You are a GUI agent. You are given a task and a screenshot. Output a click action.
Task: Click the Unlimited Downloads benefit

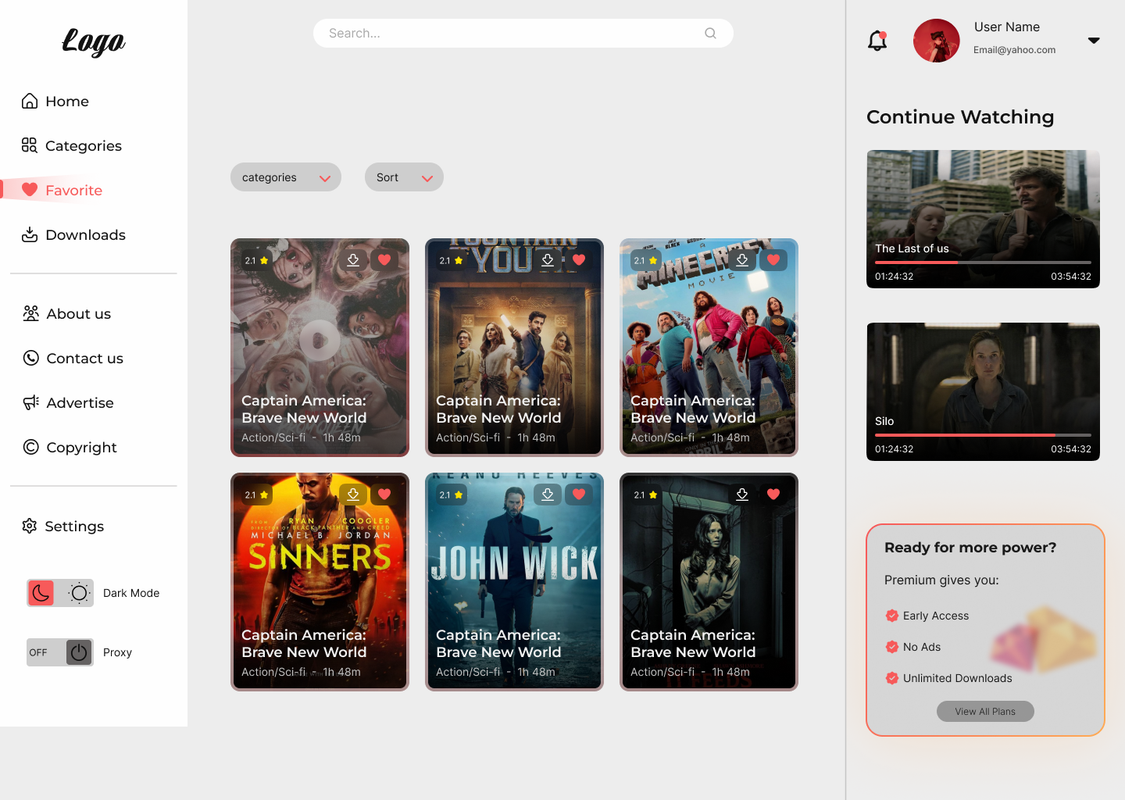click(x=949, y=678)
